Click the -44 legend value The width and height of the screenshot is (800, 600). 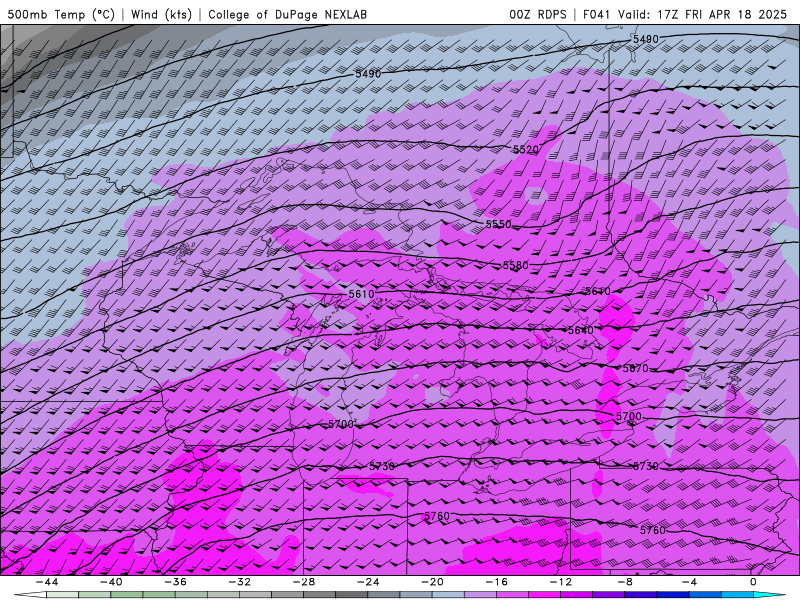[46, 582]
